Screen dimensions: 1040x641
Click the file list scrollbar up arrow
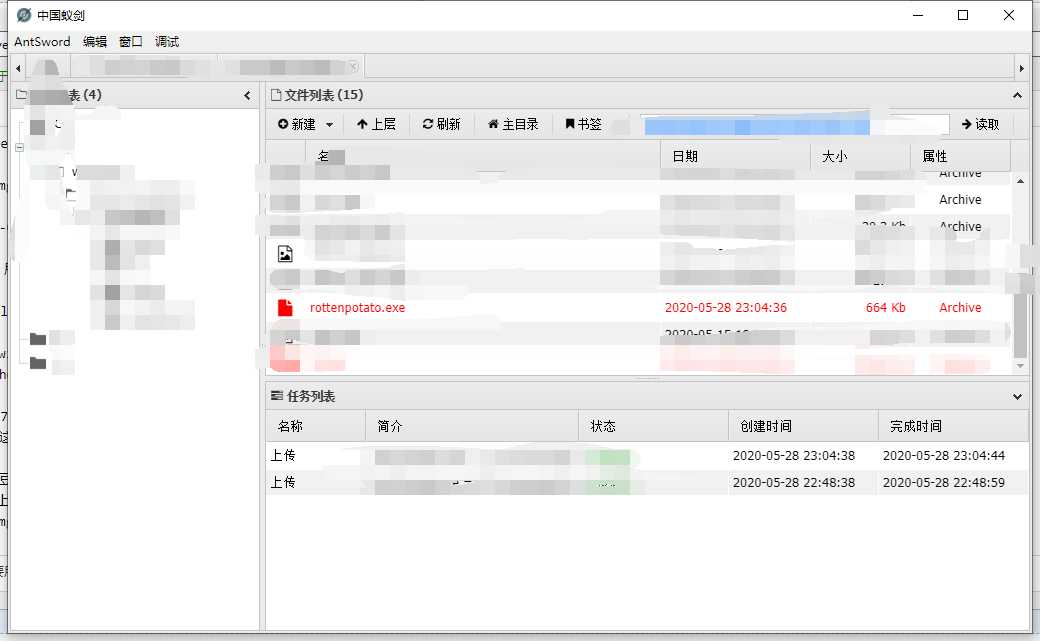1020,180
